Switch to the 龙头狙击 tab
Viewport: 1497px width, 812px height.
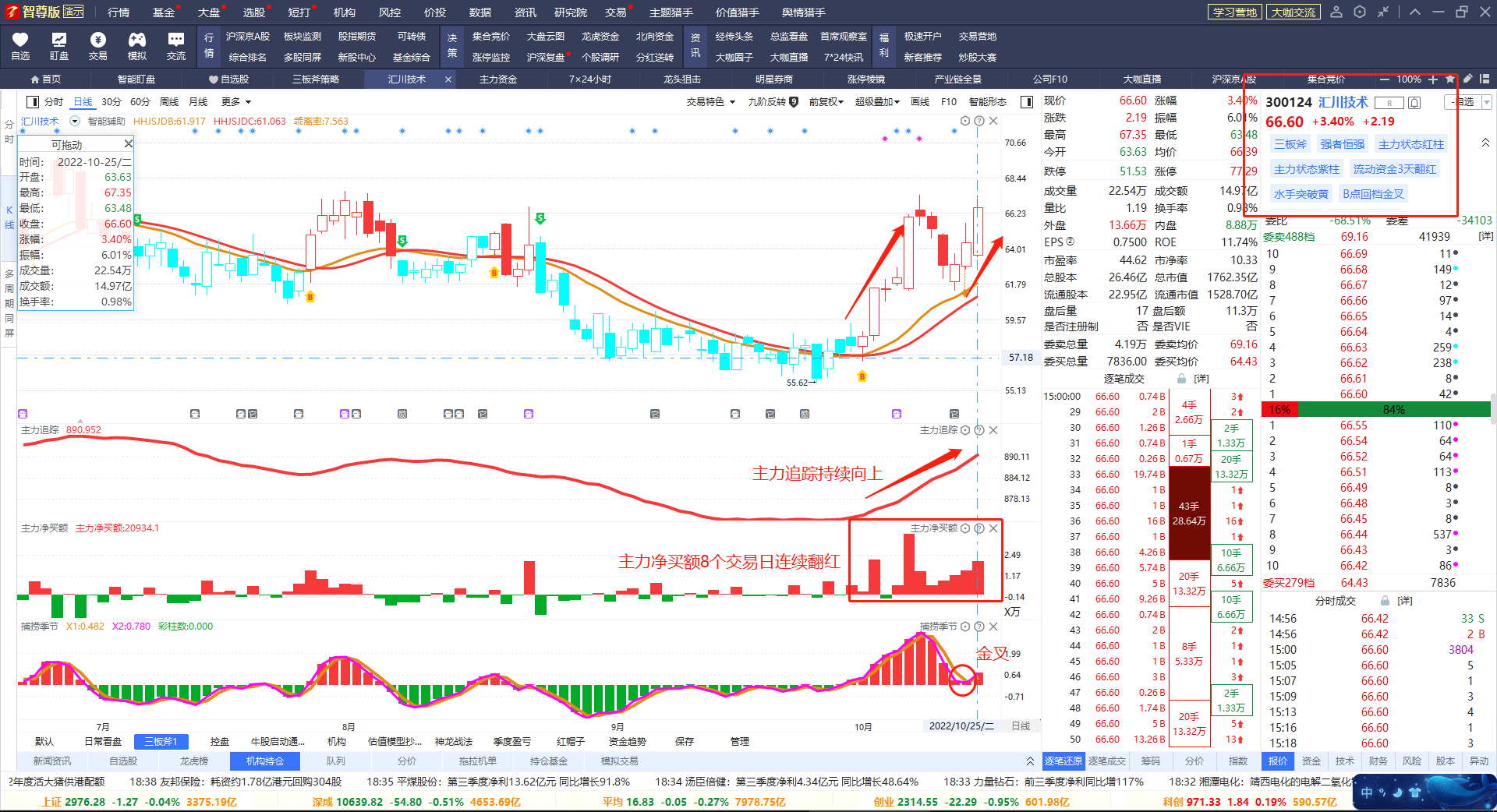click(x=682, y=79)
